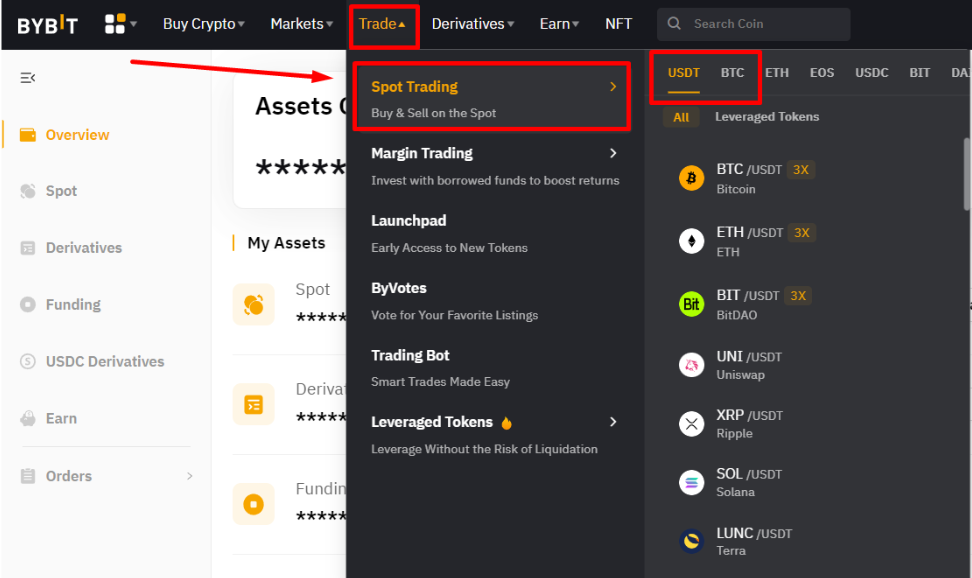The height and width of the screenshot is (578, 972).
Task: Open the Buy Crypto dropdown
Action: [204, 24]
